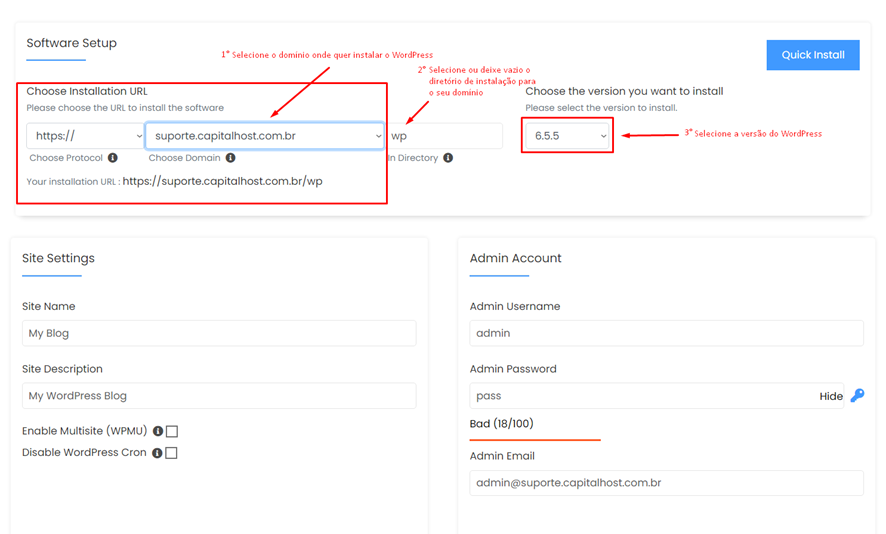Open the https:// protocol dropdown
This screenshot has width=886, height=534.
(85, 136)
